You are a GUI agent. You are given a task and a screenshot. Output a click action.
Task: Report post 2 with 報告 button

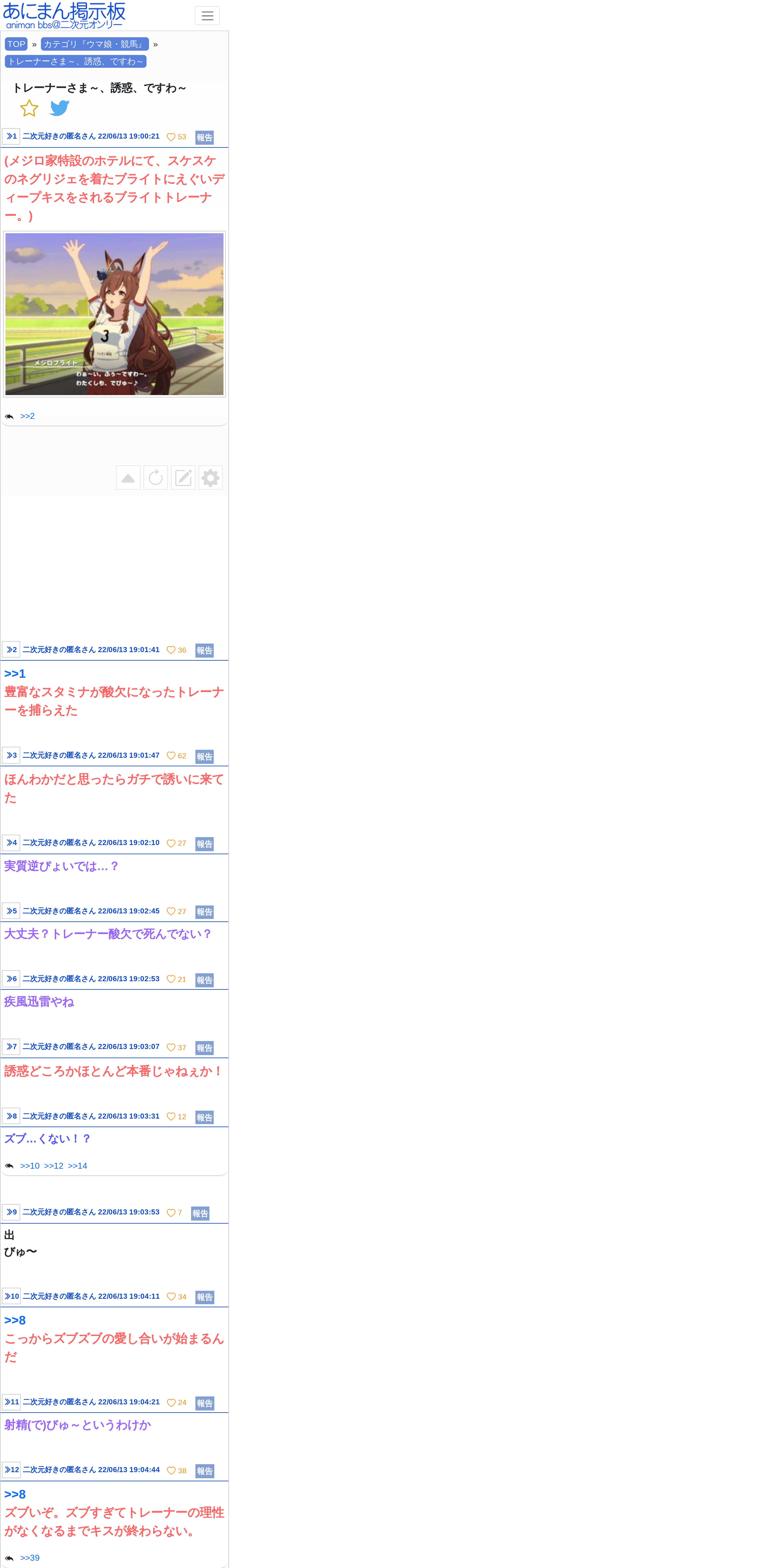coord(205,651)
